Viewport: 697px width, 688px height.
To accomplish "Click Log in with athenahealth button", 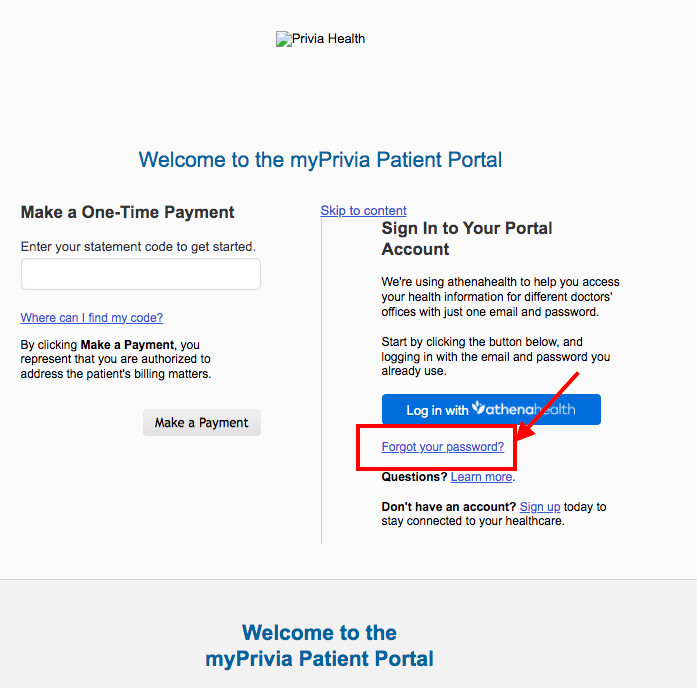I will [491, 409].
